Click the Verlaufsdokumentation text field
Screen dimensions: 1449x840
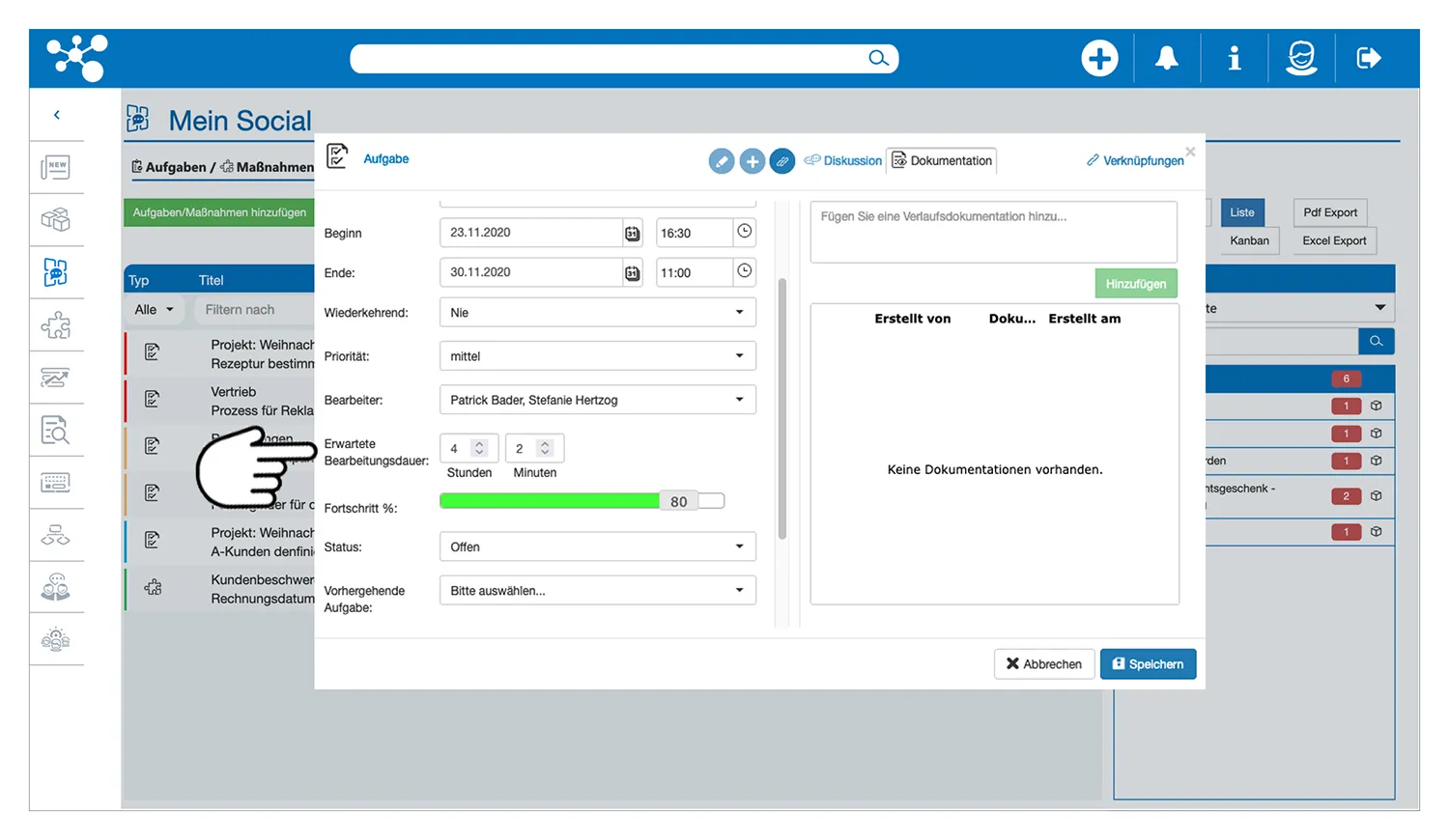(x=993, y=232)
